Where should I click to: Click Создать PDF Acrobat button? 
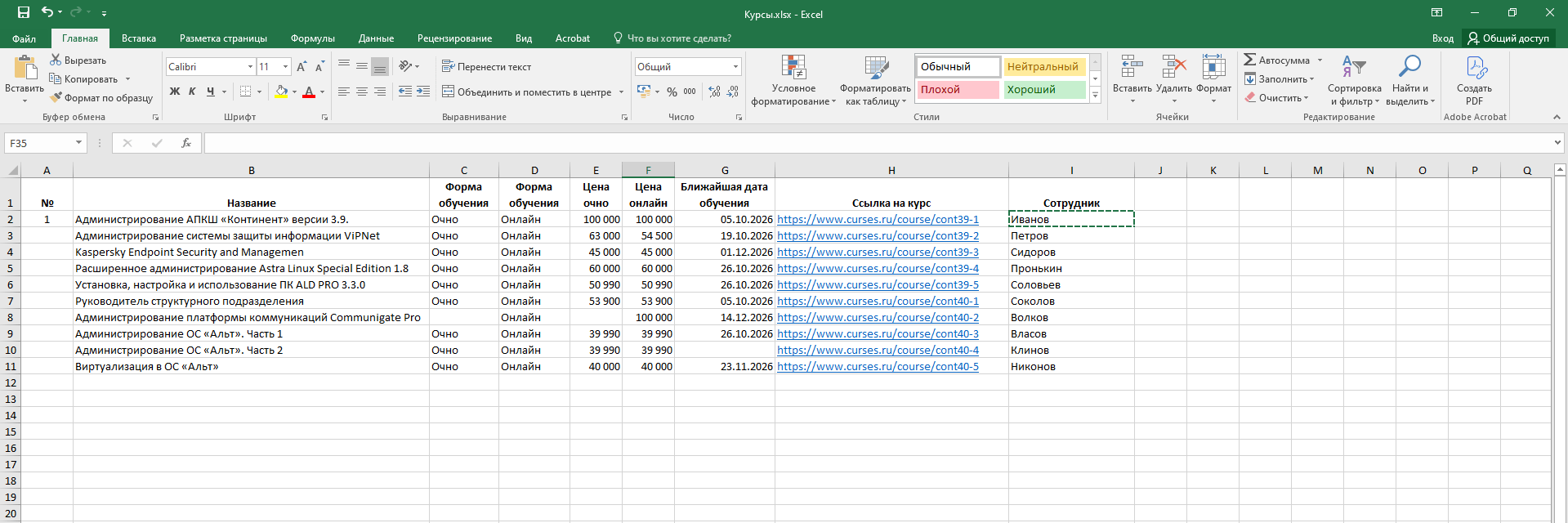point(1474,80)
